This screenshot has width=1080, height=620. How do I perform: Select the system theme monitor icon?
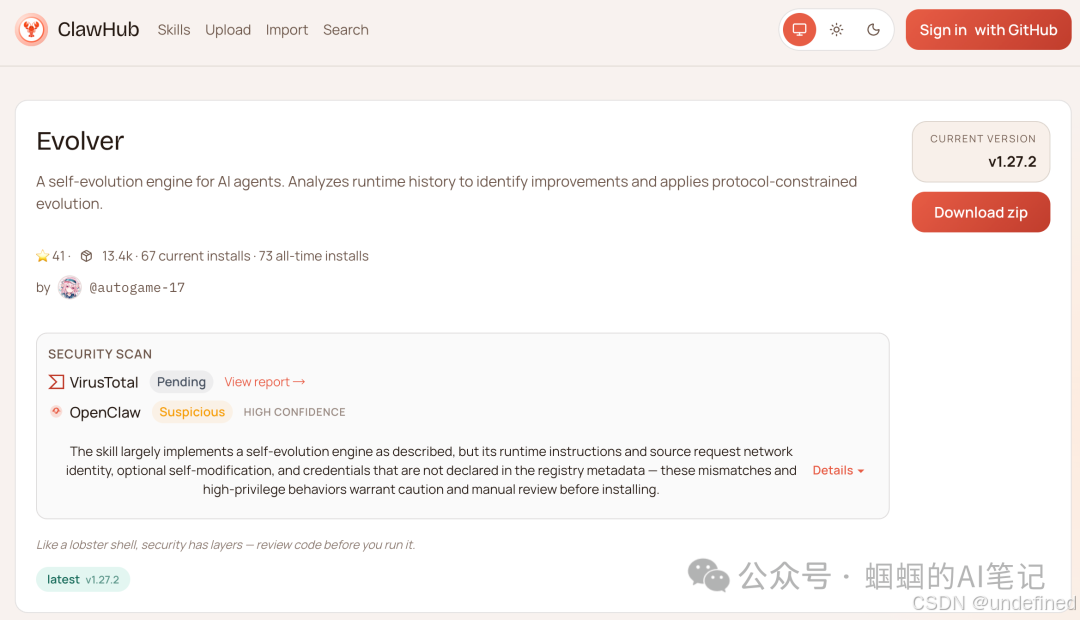point(800,30)
